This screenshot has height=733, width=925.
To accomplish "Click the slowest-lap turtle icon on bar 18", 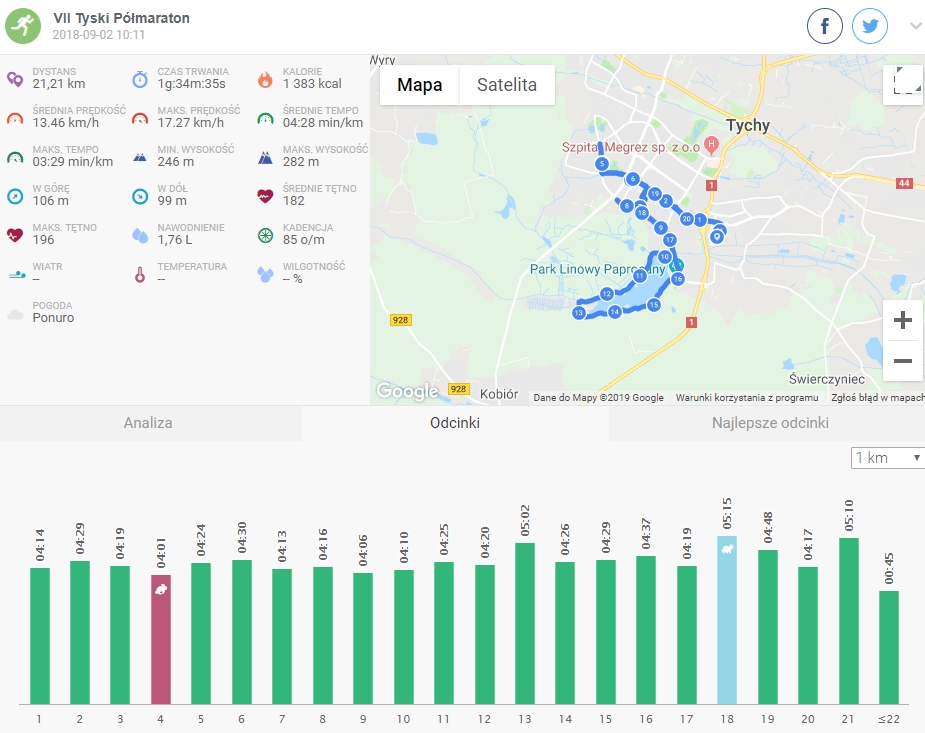I will pyautogui.click(x=727, y=550).
